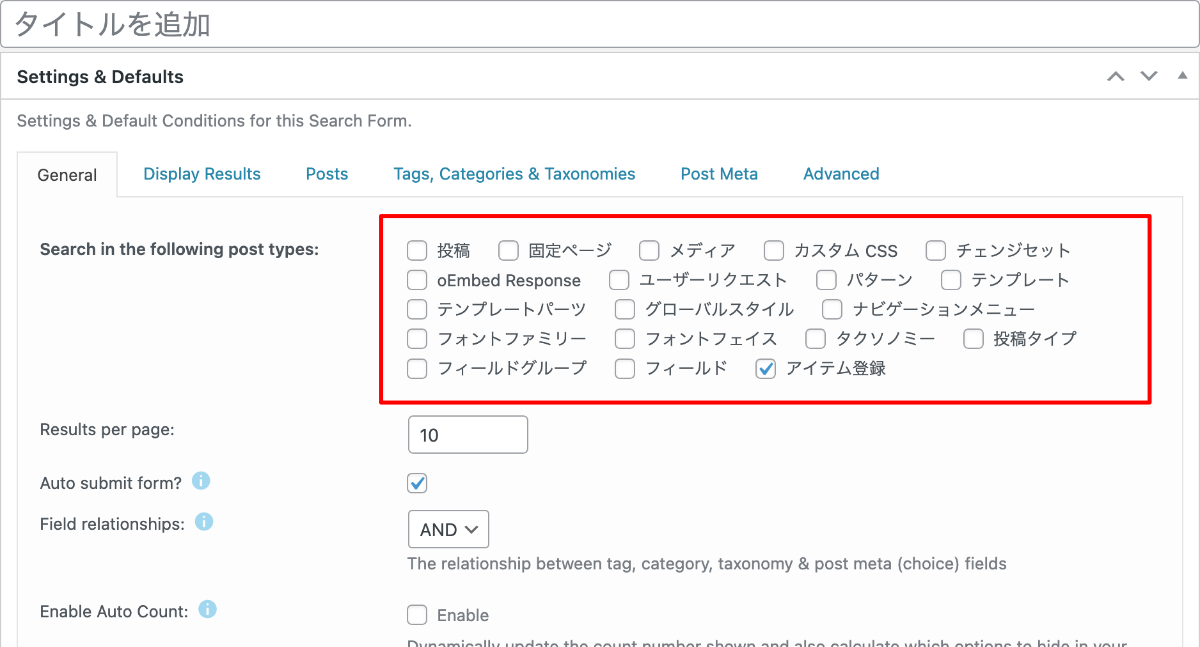Move Settings & Defaults panel down

click(x=1149, y=77)
